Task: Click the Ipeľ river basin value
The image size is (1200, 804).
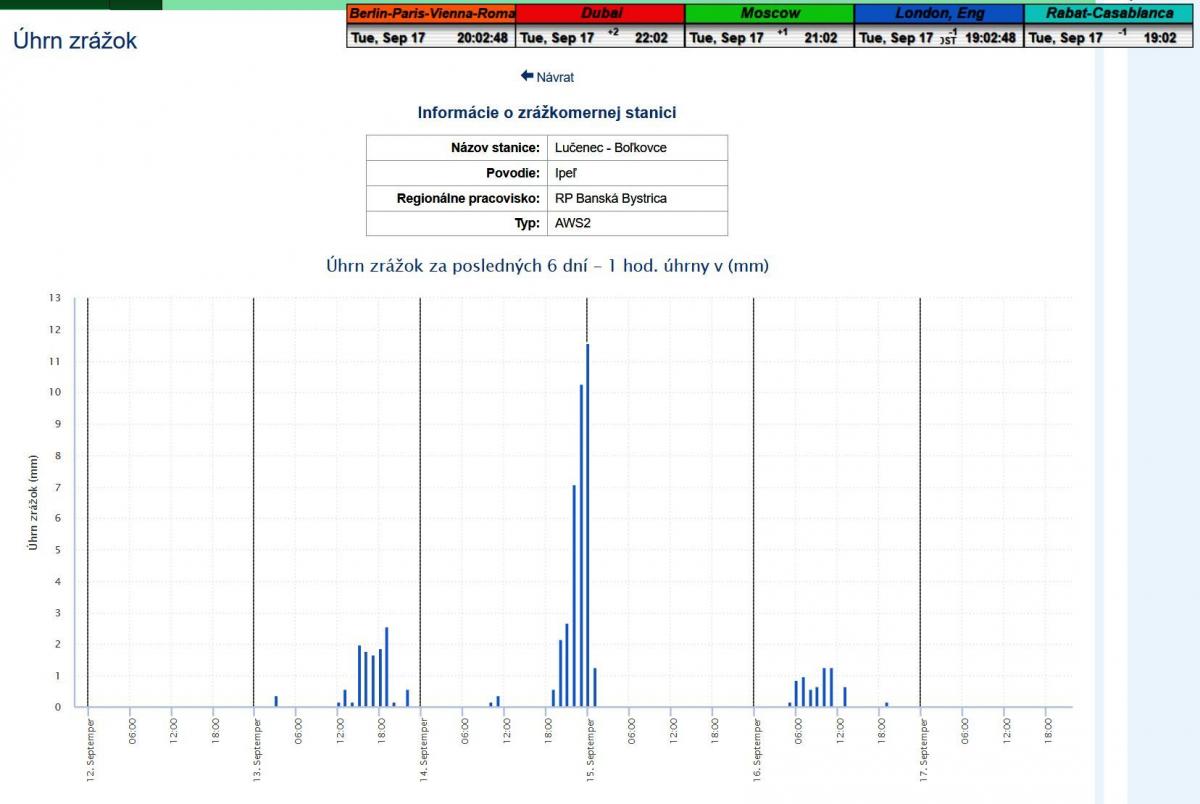Action: (566, 173)
